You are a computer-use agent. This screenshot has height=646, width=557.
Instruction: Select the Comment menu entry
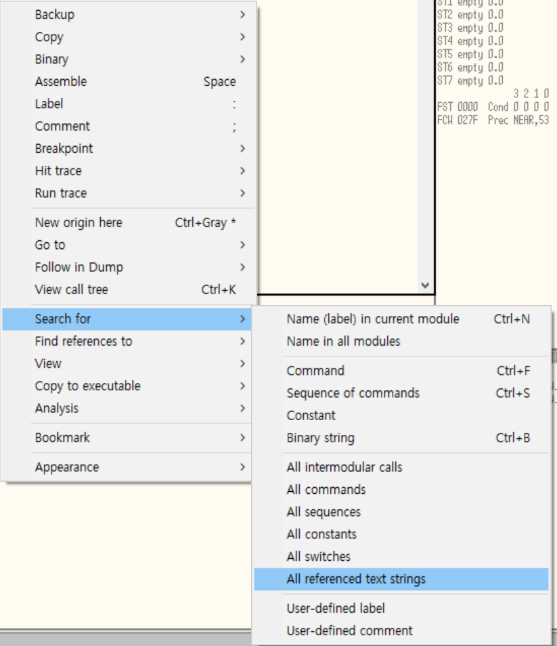point(127,126)
